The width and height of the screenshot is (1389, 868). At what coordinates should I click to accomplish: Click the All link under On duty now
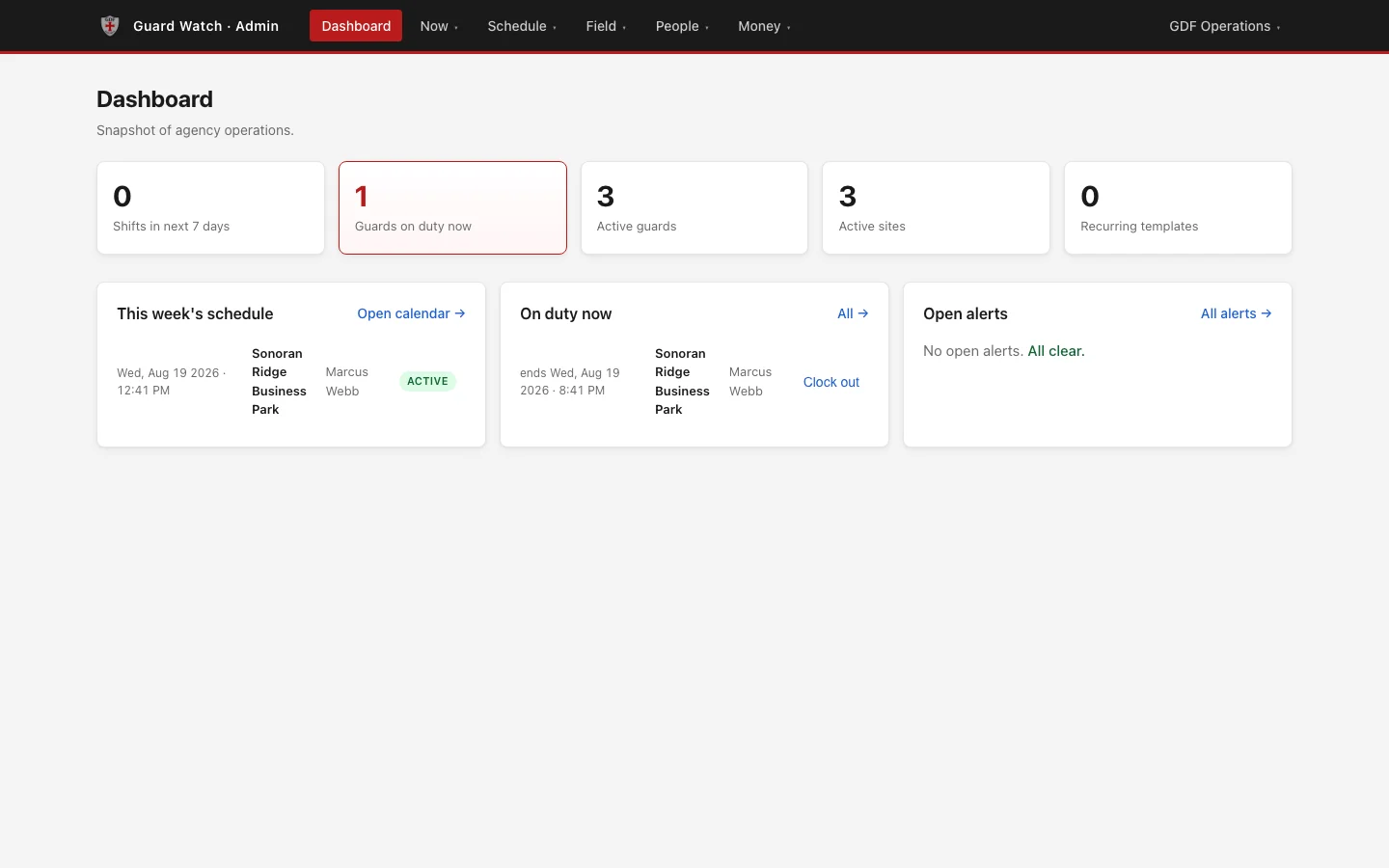[853, 313]
